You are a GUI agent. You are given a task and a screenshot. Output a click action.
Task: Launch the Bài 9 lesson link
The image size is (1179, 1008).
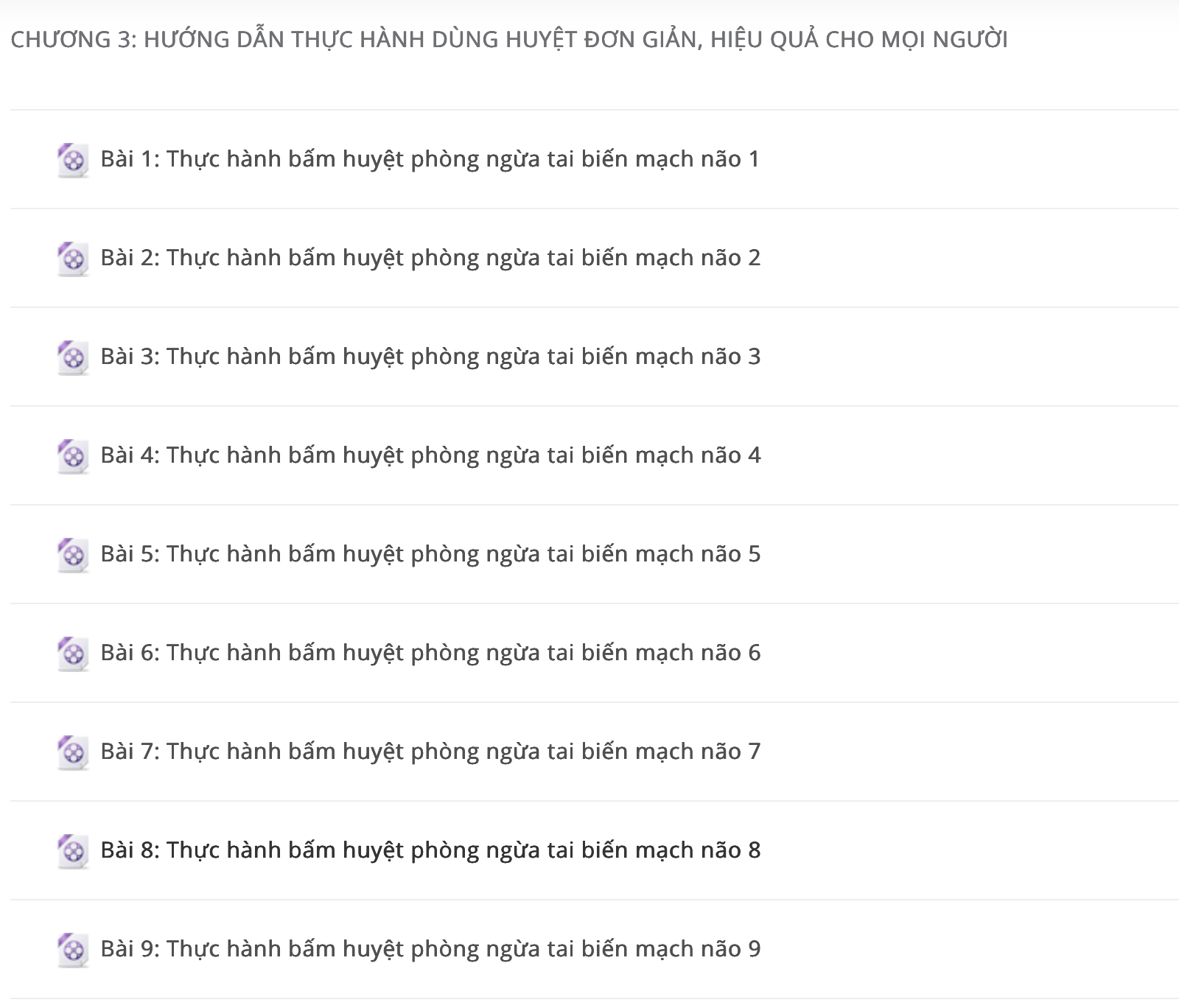(430, 949)
